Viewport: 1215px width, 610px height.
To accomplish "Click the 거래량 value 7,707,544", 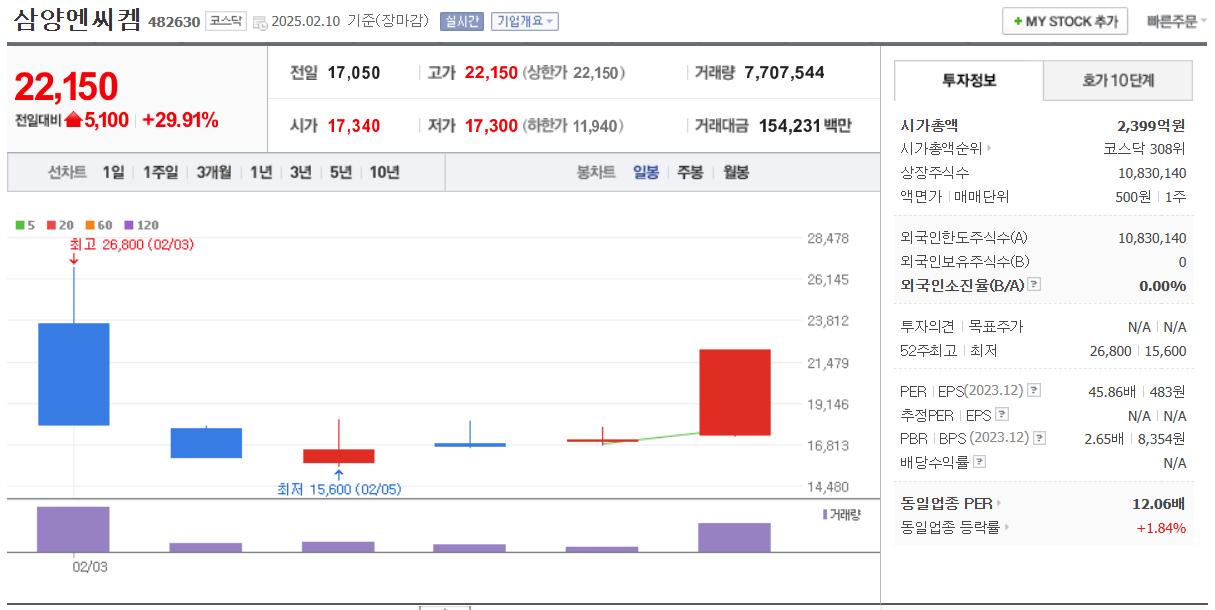I will tap(785, 72).
